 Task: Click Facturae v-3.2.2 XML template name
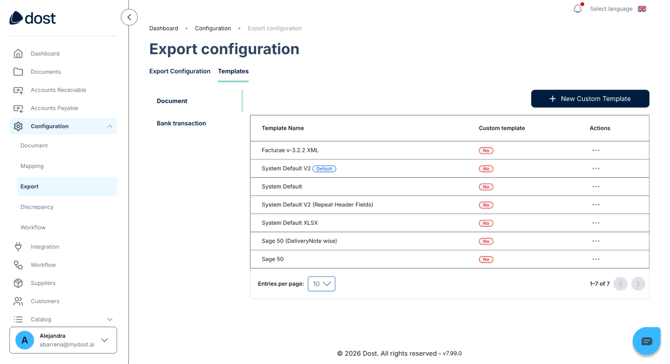[290, 150]
